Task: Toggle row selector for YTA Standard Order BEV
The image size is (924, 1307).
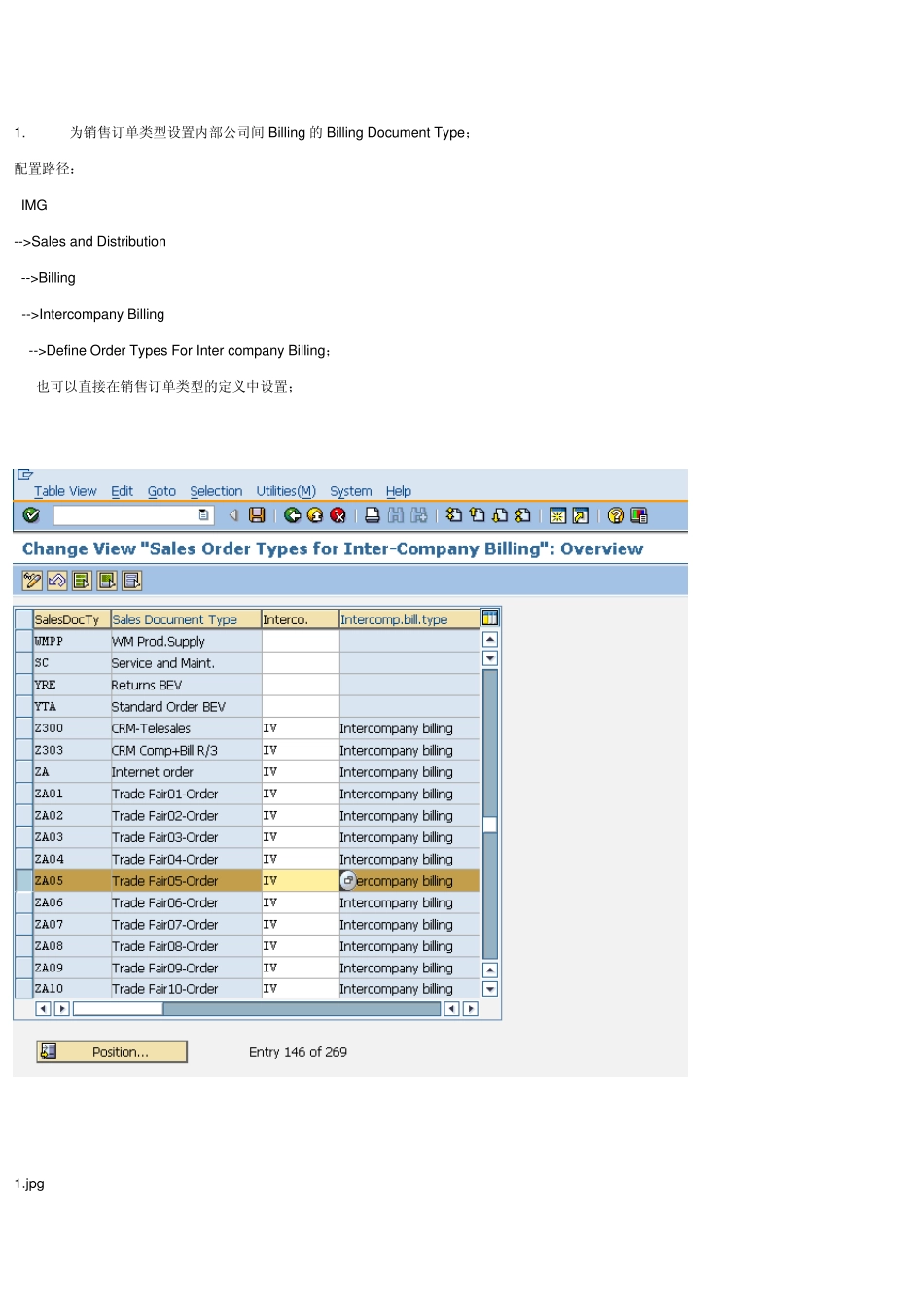Action: (24, 707)
